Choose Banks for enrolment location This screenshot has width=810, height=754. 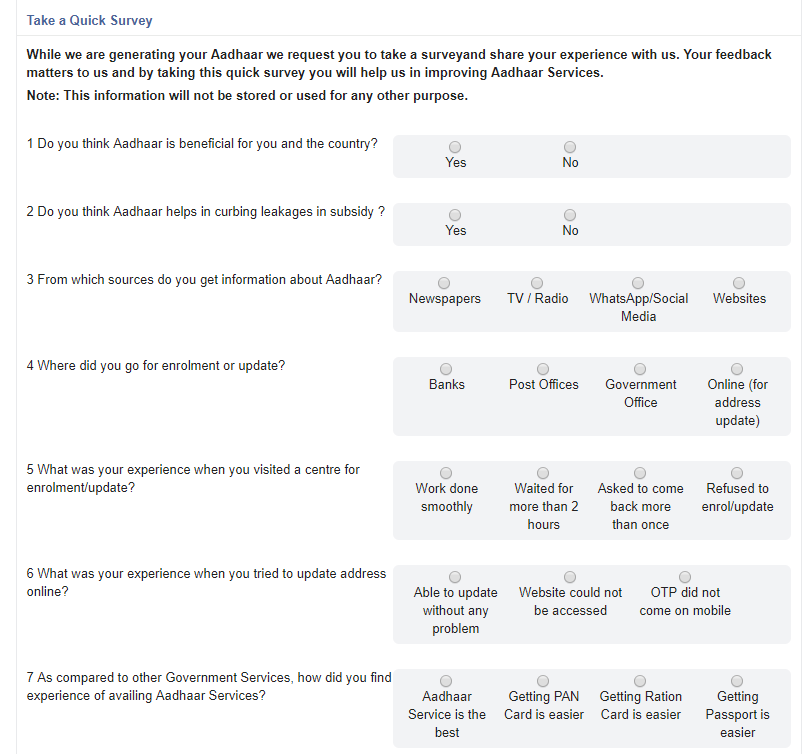click(x=446, y=369)
